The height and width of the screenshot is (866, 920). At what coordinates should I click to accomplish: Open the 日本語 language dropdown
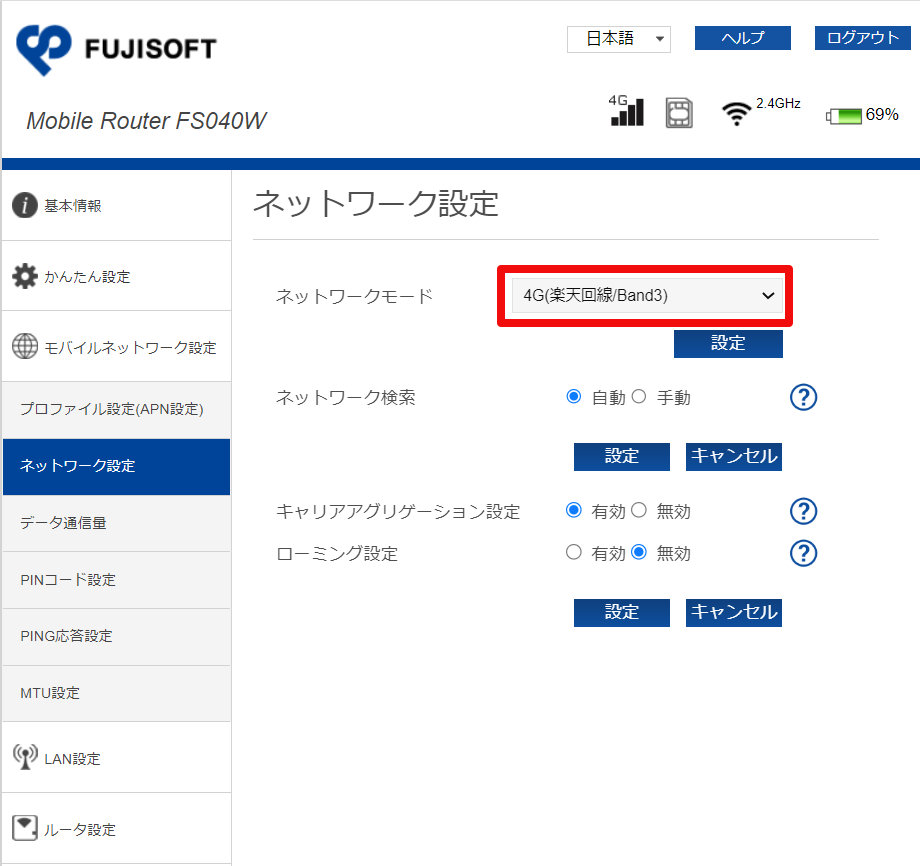click(x=618, y=39)
